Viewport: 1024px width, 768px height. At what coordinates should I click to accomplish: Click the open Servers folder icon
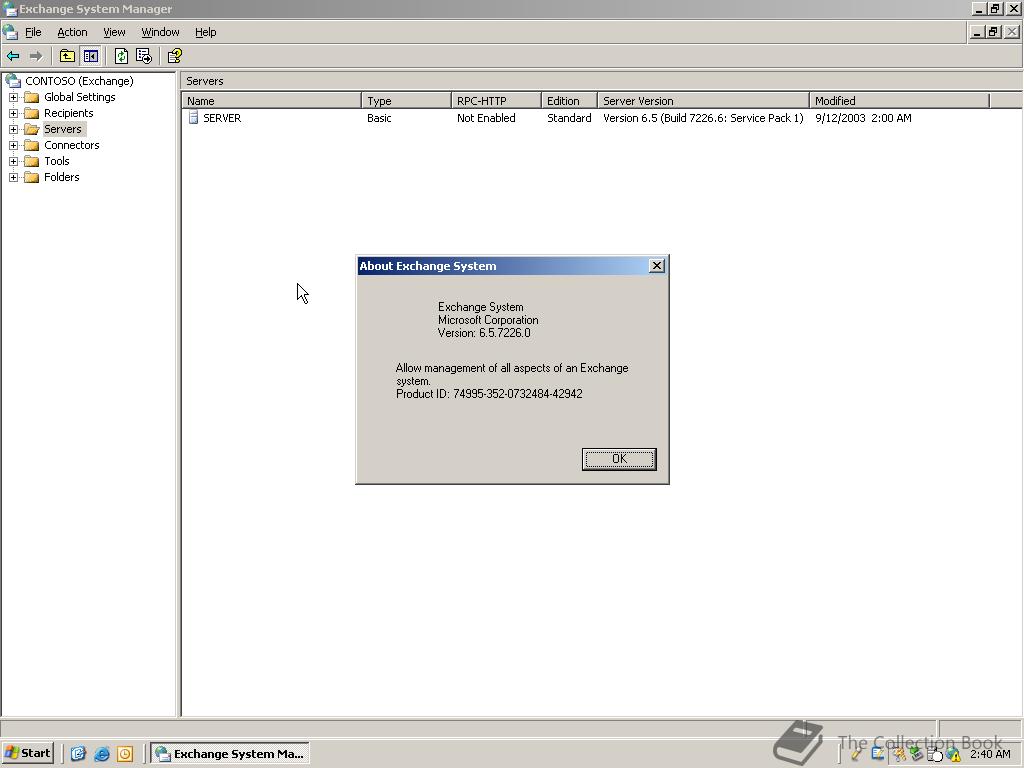[31, 129]
